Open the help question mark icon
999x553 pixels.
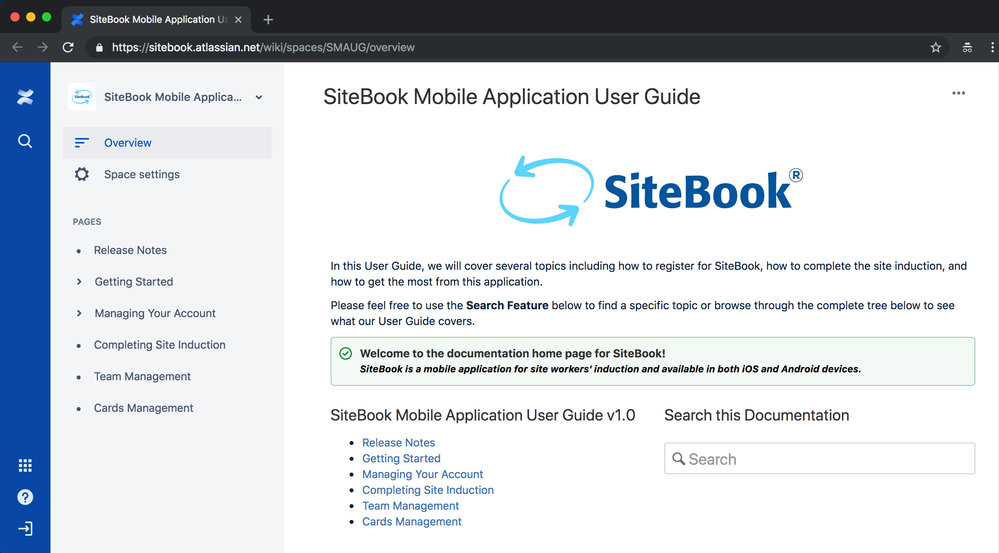click(x=25, y=497)
